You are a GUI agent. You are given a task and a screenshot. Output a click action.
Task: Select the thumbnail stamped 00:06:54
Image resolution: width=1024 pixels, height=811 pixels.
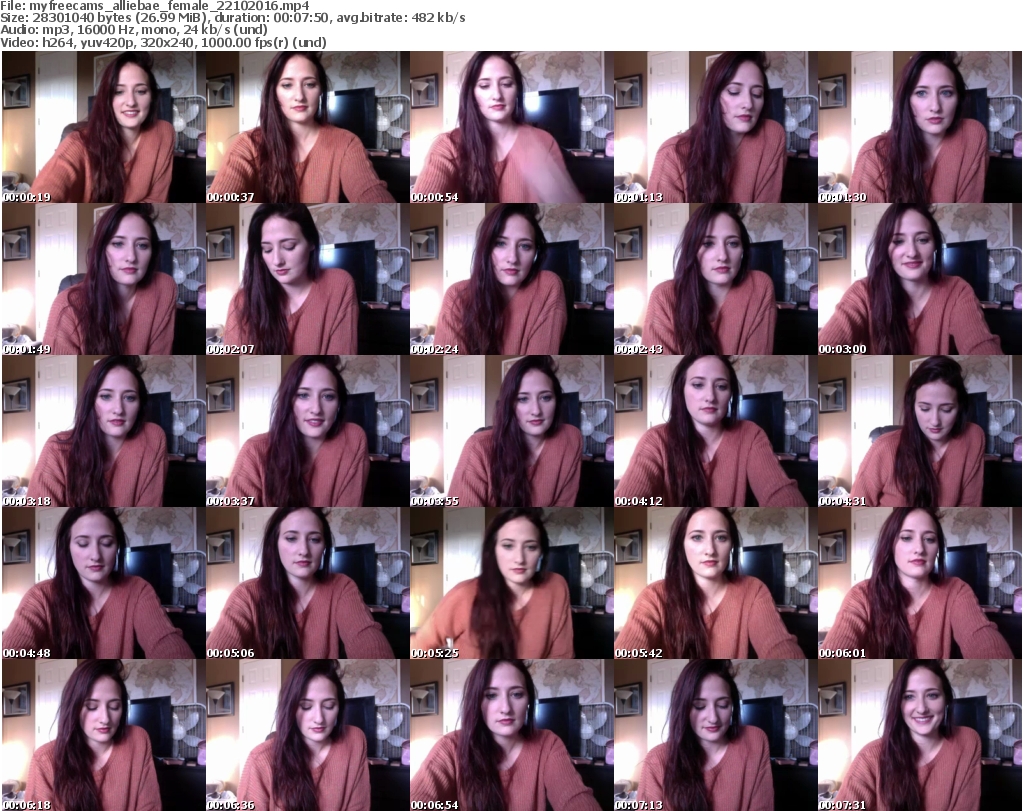coord(511,735)
